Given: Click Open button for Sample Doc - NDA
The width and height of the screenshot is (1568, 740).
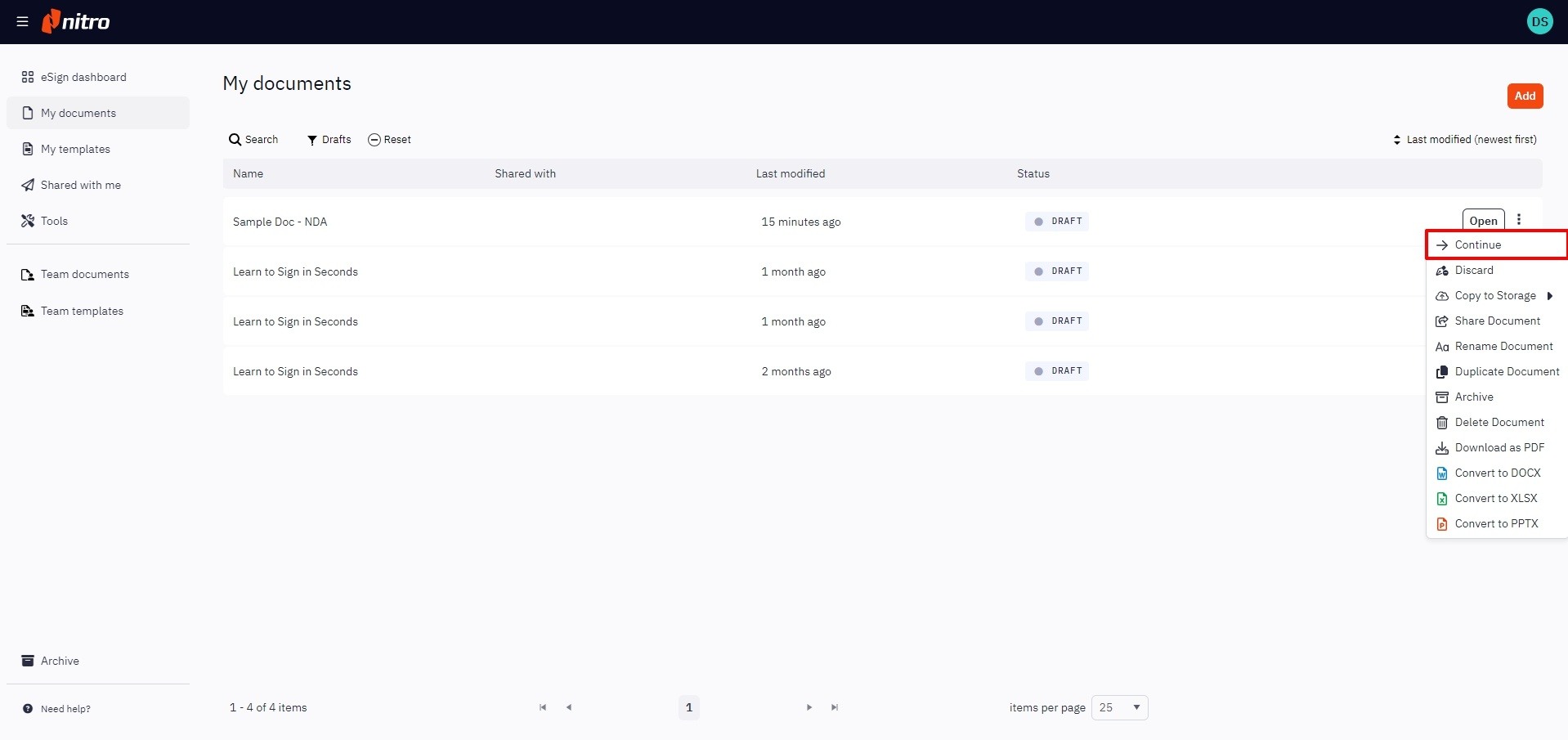Looking at the screenshot, I should point(1482,221).
